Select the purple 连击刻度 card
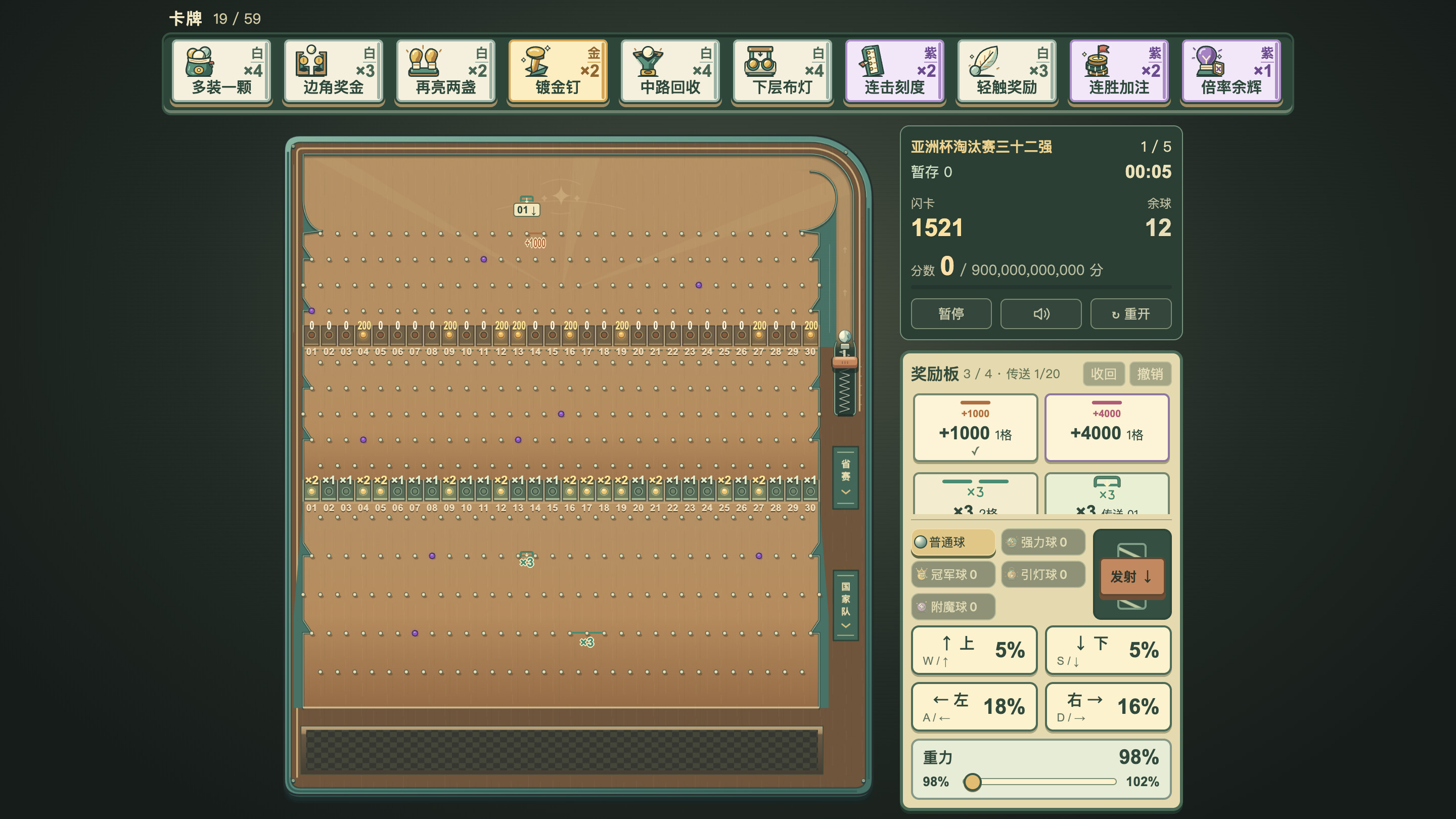The height and width of the screenshot is (819, 1456). tap(895, 71)
